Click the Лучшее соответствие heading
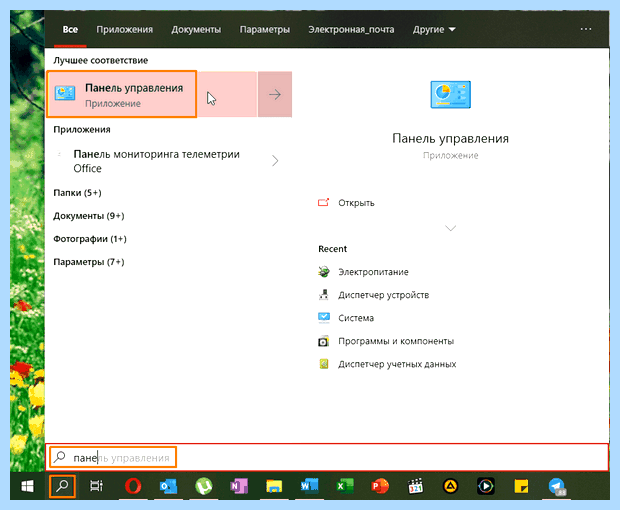Screen dimensions: 620x510 click(x=101, y=60)
